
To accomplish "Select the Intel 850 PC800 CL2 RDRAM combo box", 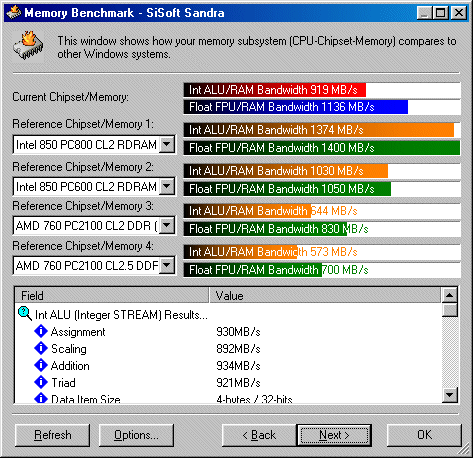I will [x=94, y=145].
